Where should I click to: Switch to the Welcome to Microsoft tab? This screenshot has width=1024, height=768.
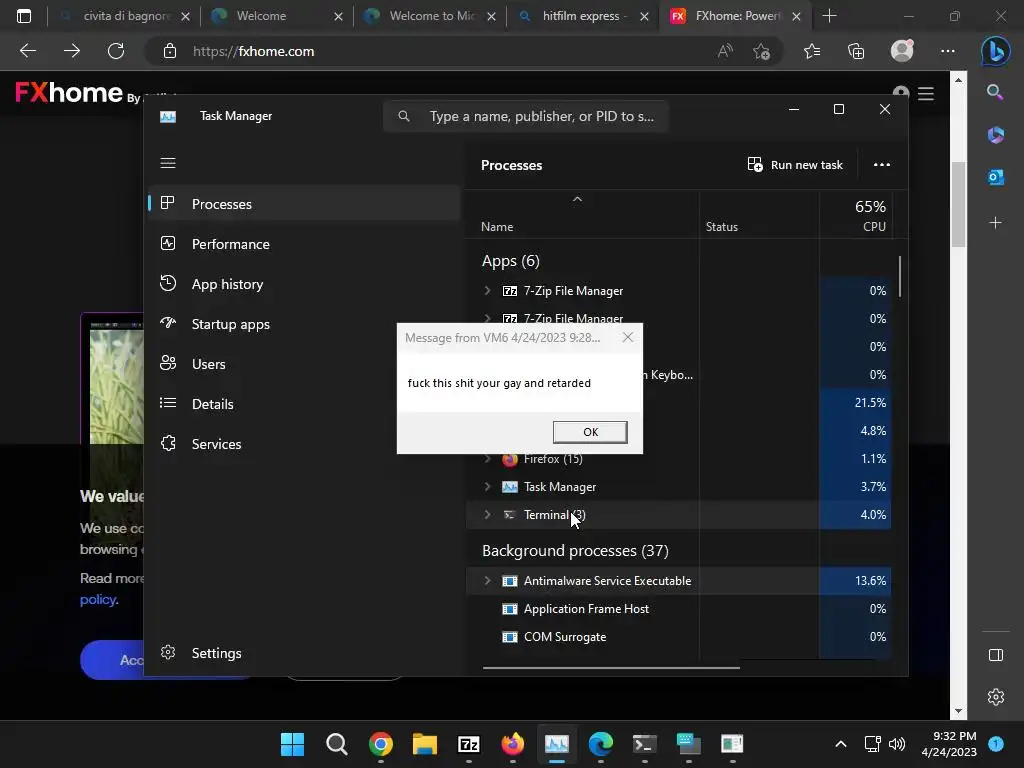(428, 16)
